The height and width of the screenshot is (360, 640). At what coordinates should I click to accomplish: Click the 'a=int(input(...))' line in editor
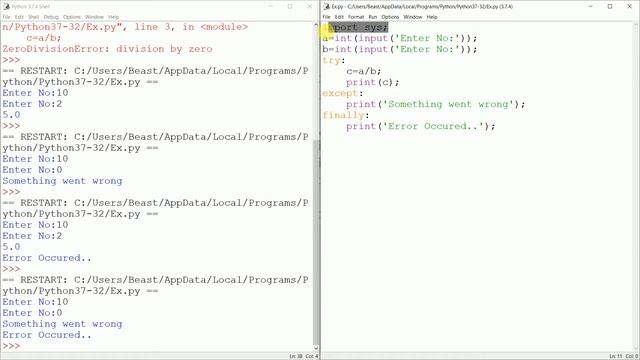(400, 38)
